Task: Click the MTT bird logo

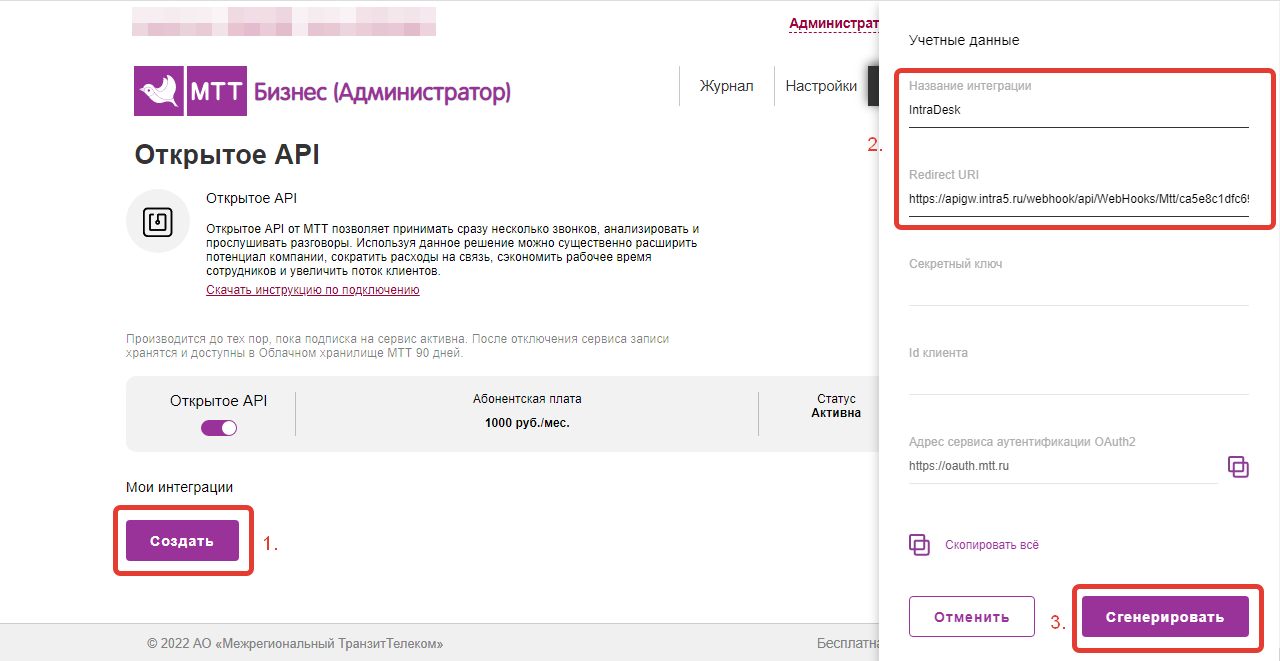Action: [158, 92]
